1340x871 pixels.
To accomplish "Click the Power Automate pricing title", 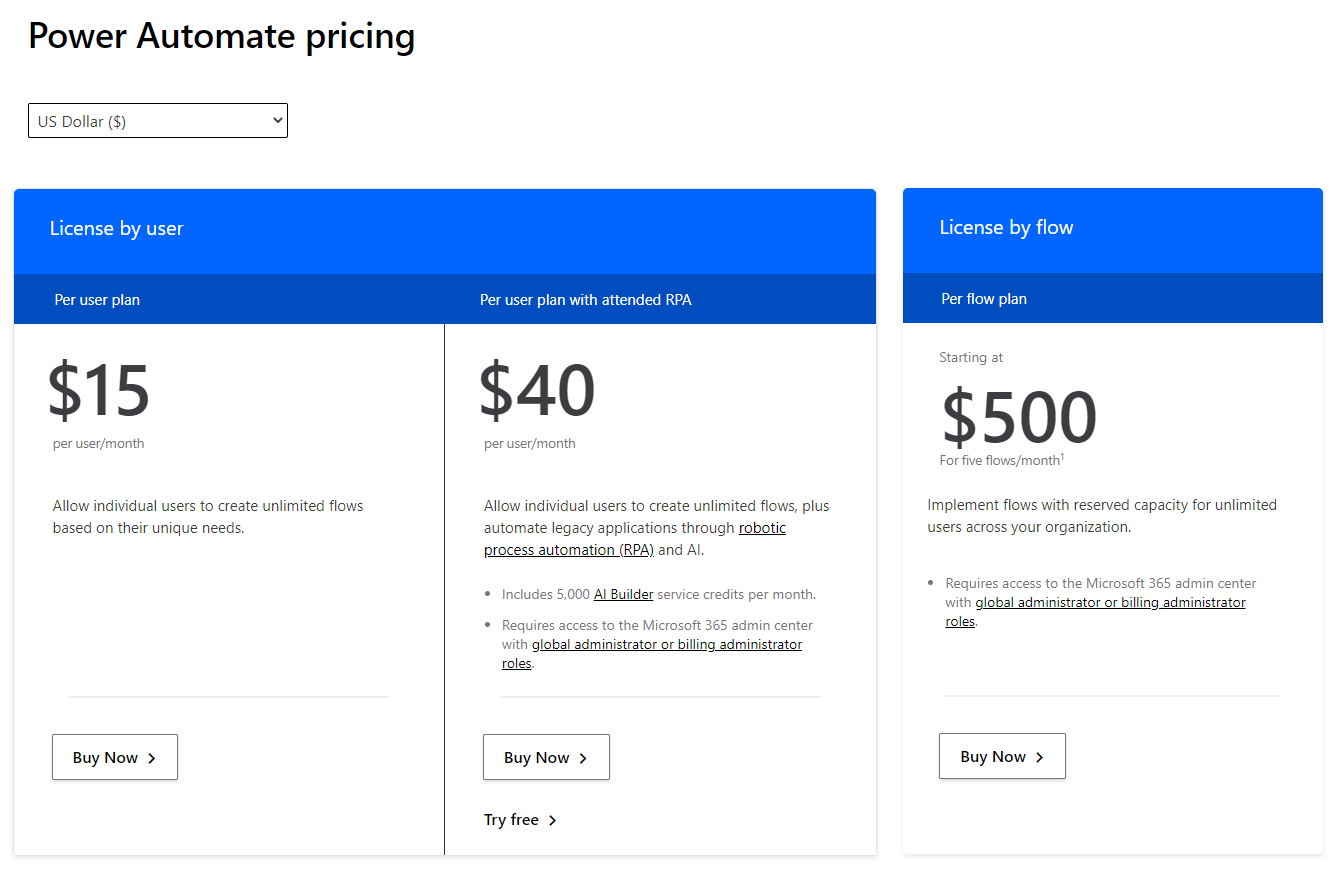I will (x=221, y=36).
